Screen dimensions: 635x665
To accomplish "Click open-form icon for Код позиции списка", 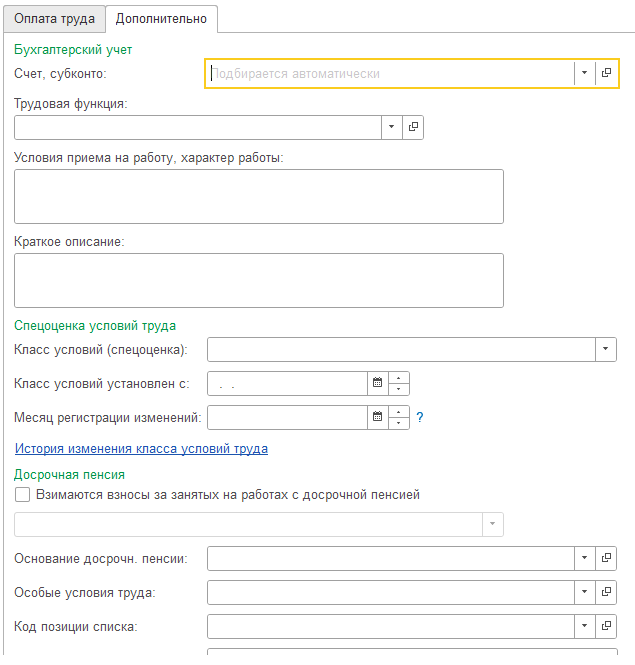I will 606,626.
